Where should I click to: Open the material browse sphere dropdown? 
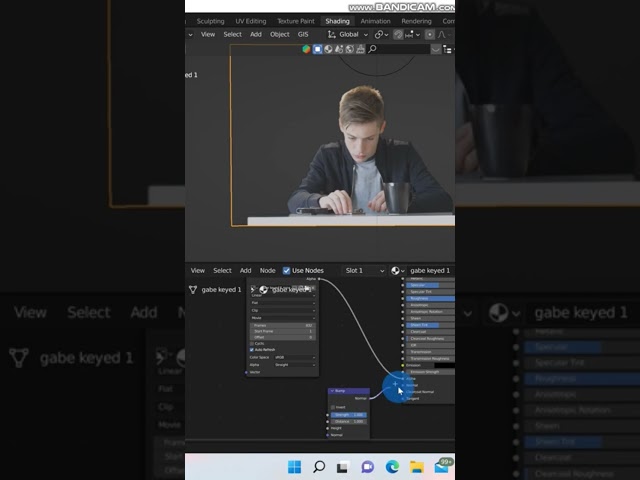click(x=398, y=271)
